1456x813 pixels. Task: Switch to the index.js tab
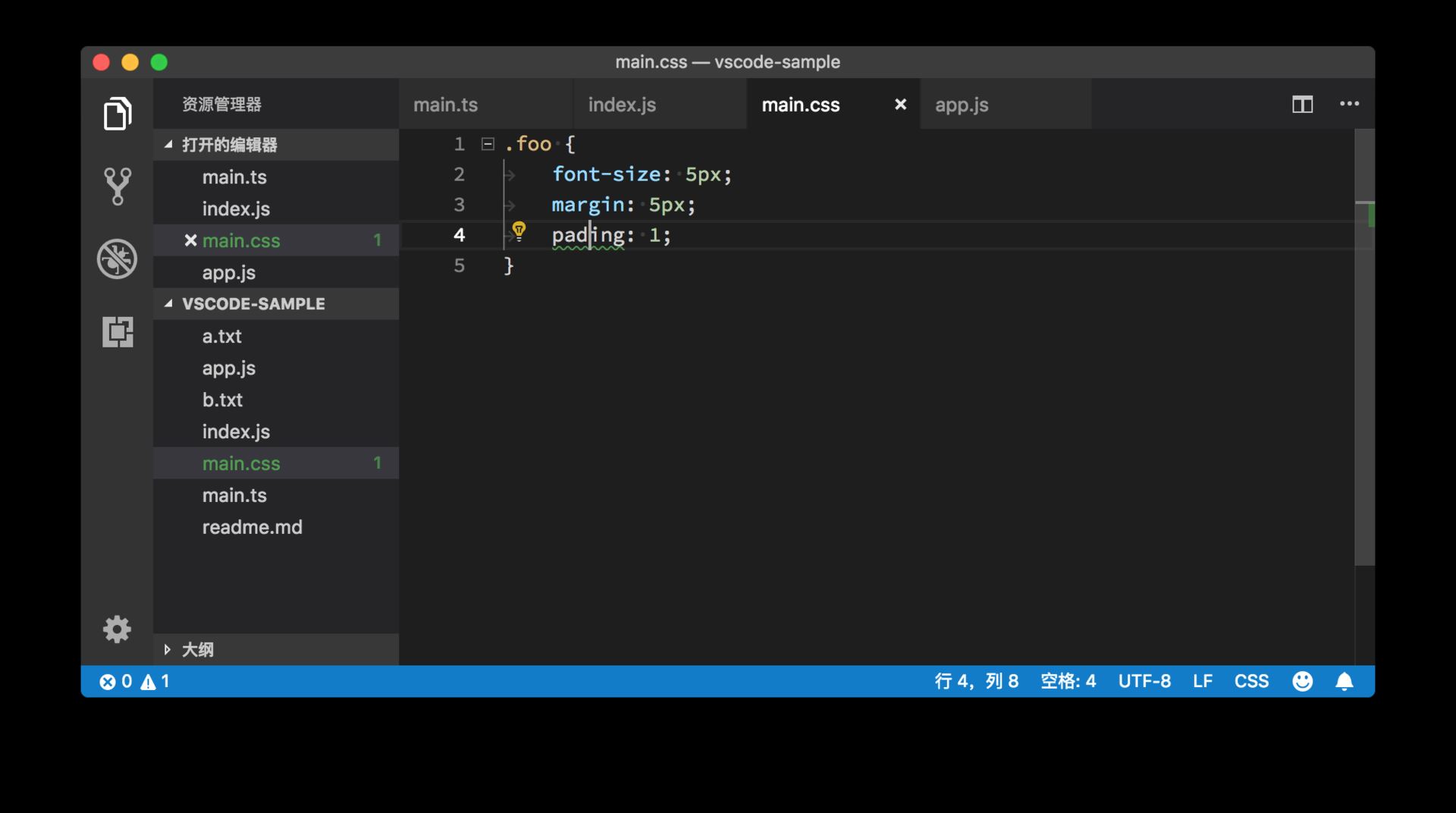(x=622, y=105)
